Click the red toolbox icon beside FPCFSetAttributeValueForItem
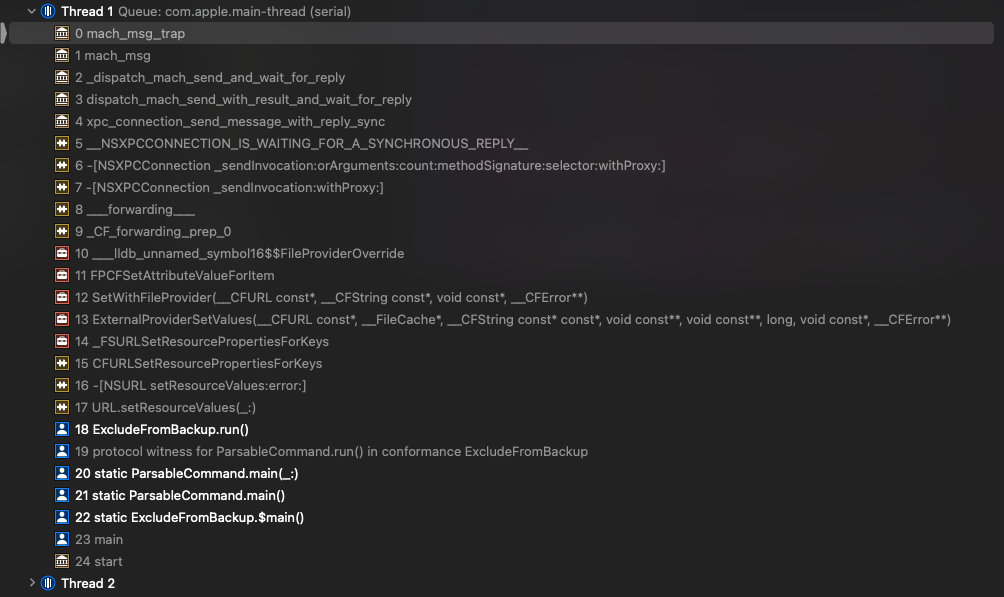 pyautogui.click(x=62, y=275)
